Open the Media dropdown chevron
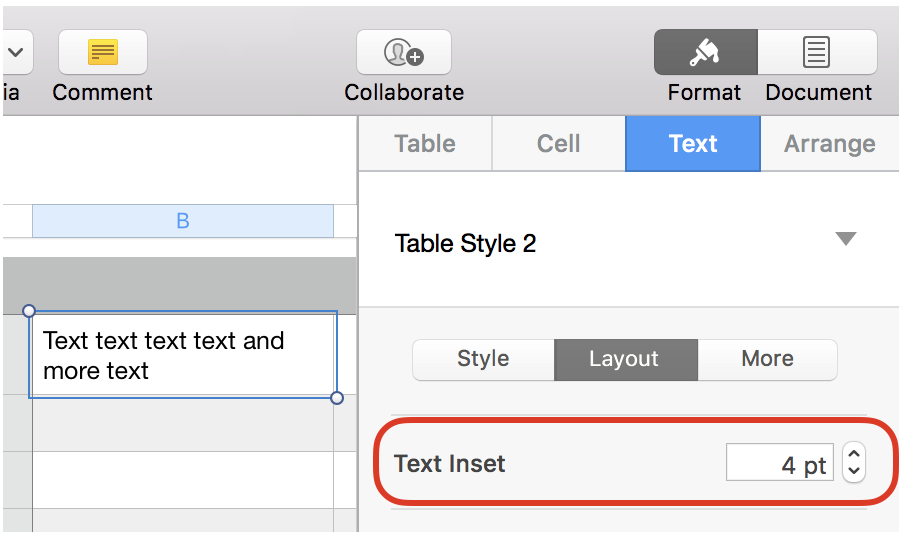Image resolution: width=906 pixels, height=540 pixels. coord(16,52)
